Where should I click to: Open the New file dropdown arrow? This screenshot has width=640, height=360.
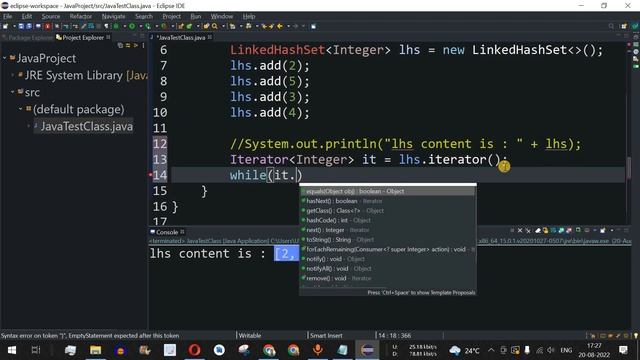(14, 26)
